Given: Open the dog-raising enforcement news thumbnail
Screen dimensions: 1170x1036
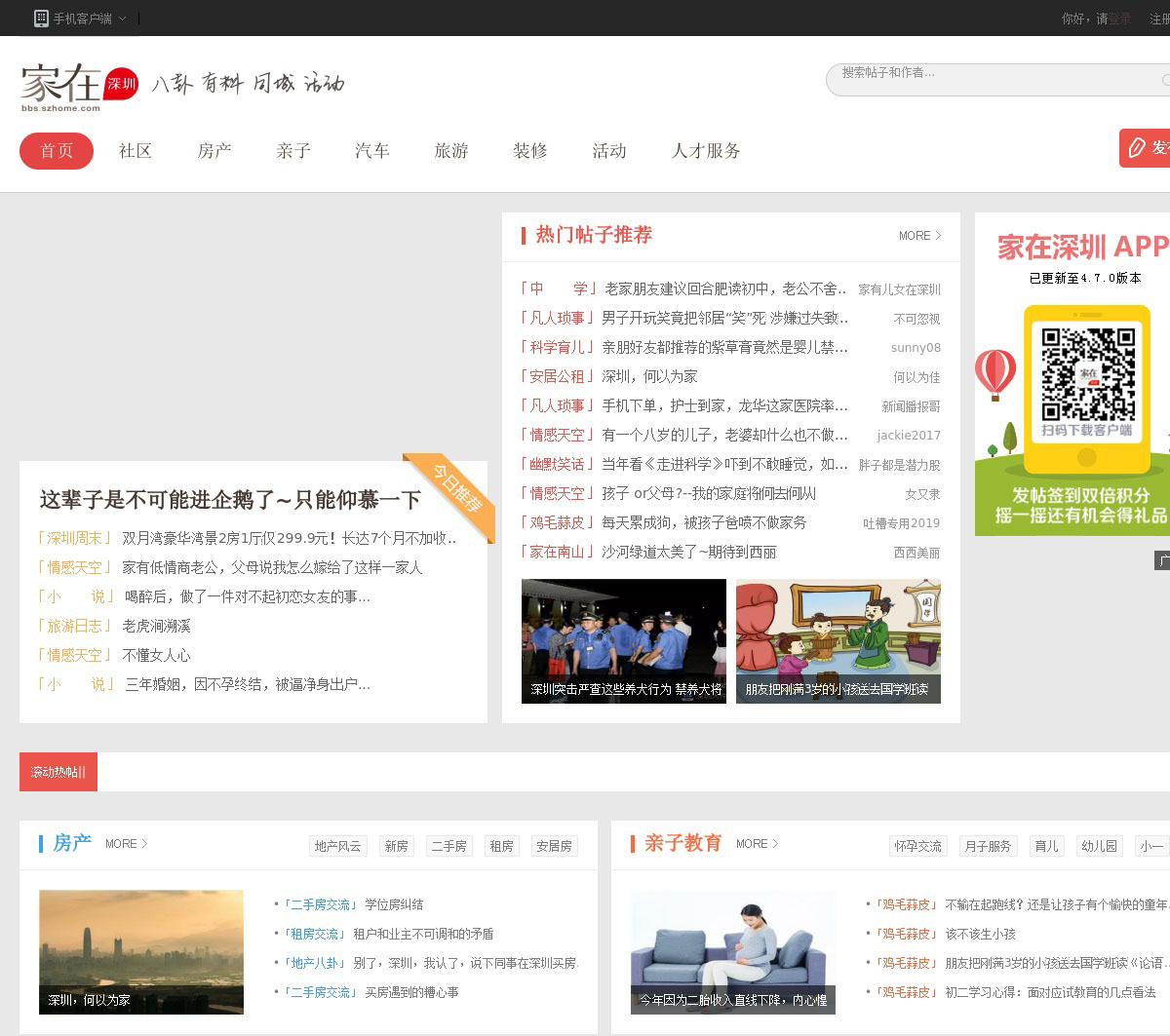Looking at the screenshot, I should click(623, 640).
